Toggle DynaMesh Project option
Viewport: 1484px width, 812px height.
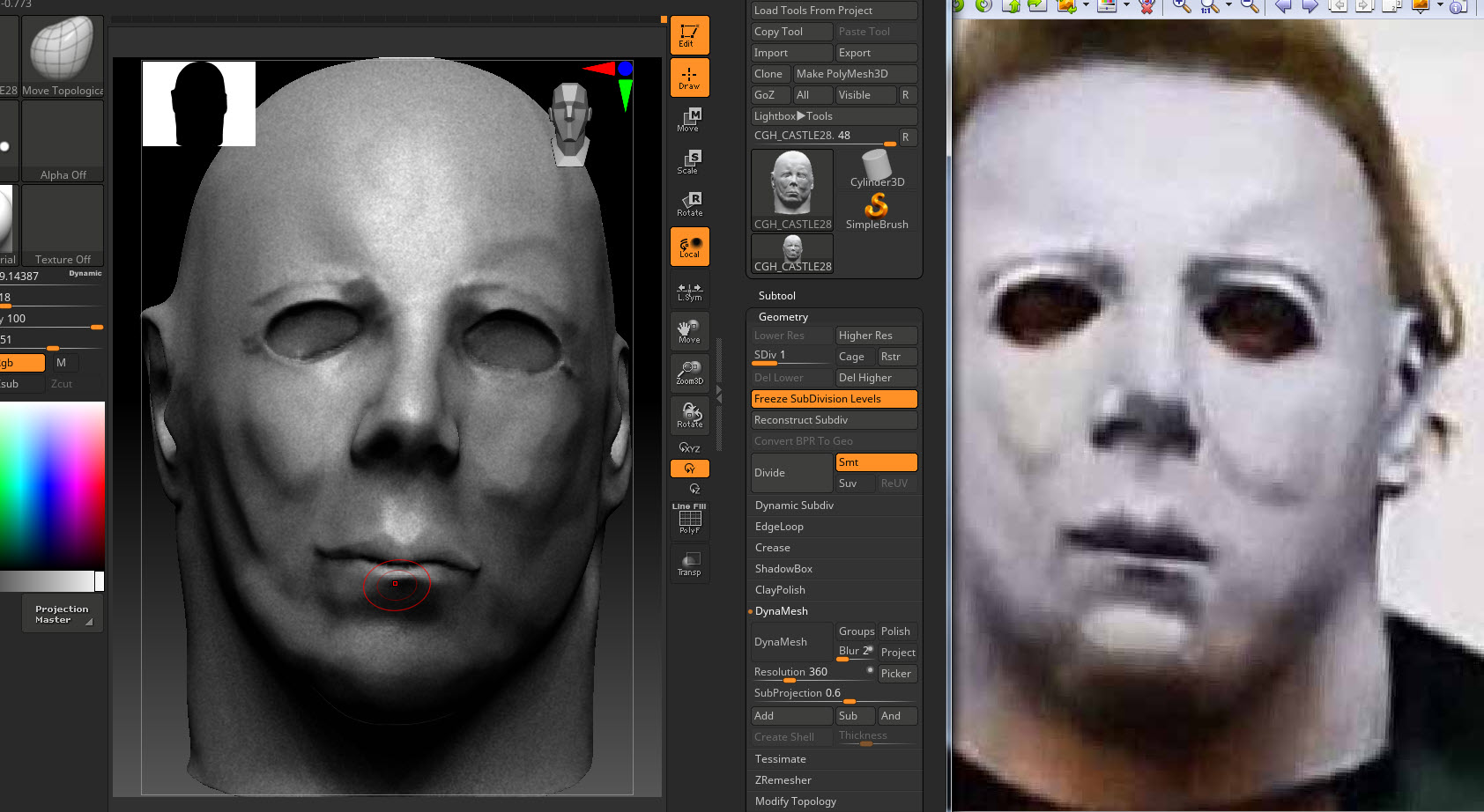click(897, 653)
